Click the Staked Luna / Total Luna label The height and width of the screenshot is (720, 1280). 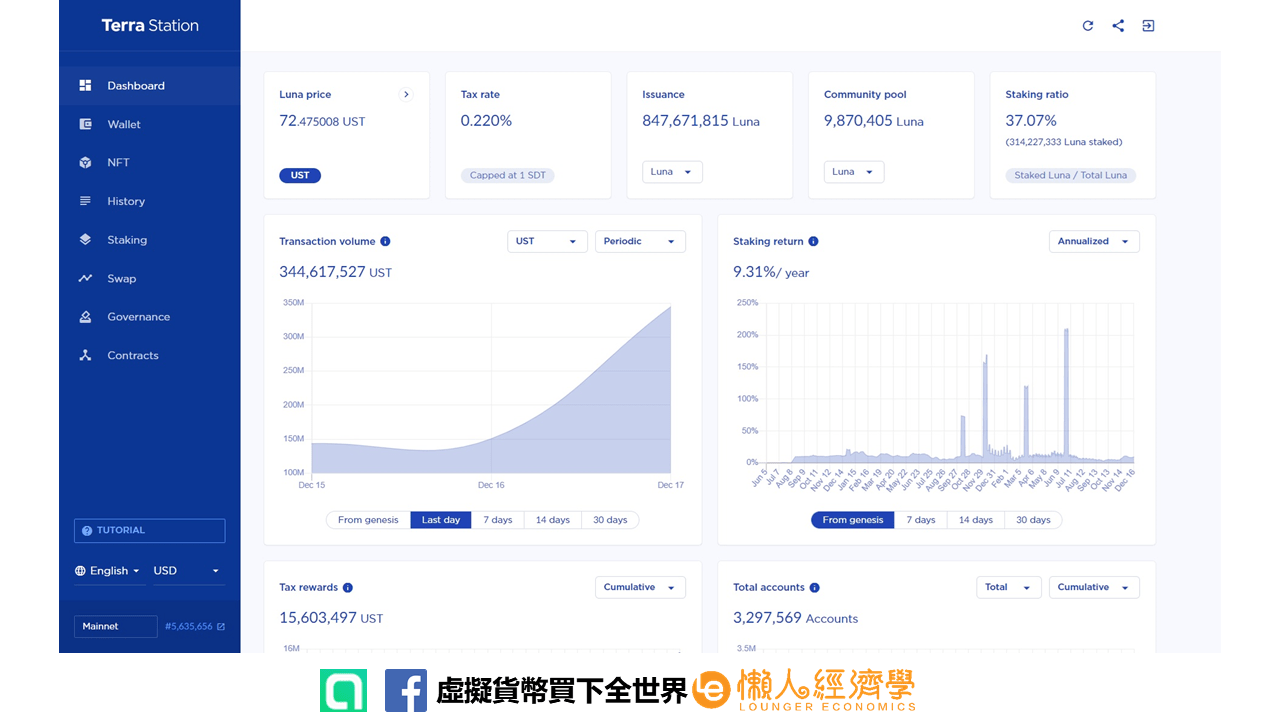pyautogui.click(x=1071, y=175)
